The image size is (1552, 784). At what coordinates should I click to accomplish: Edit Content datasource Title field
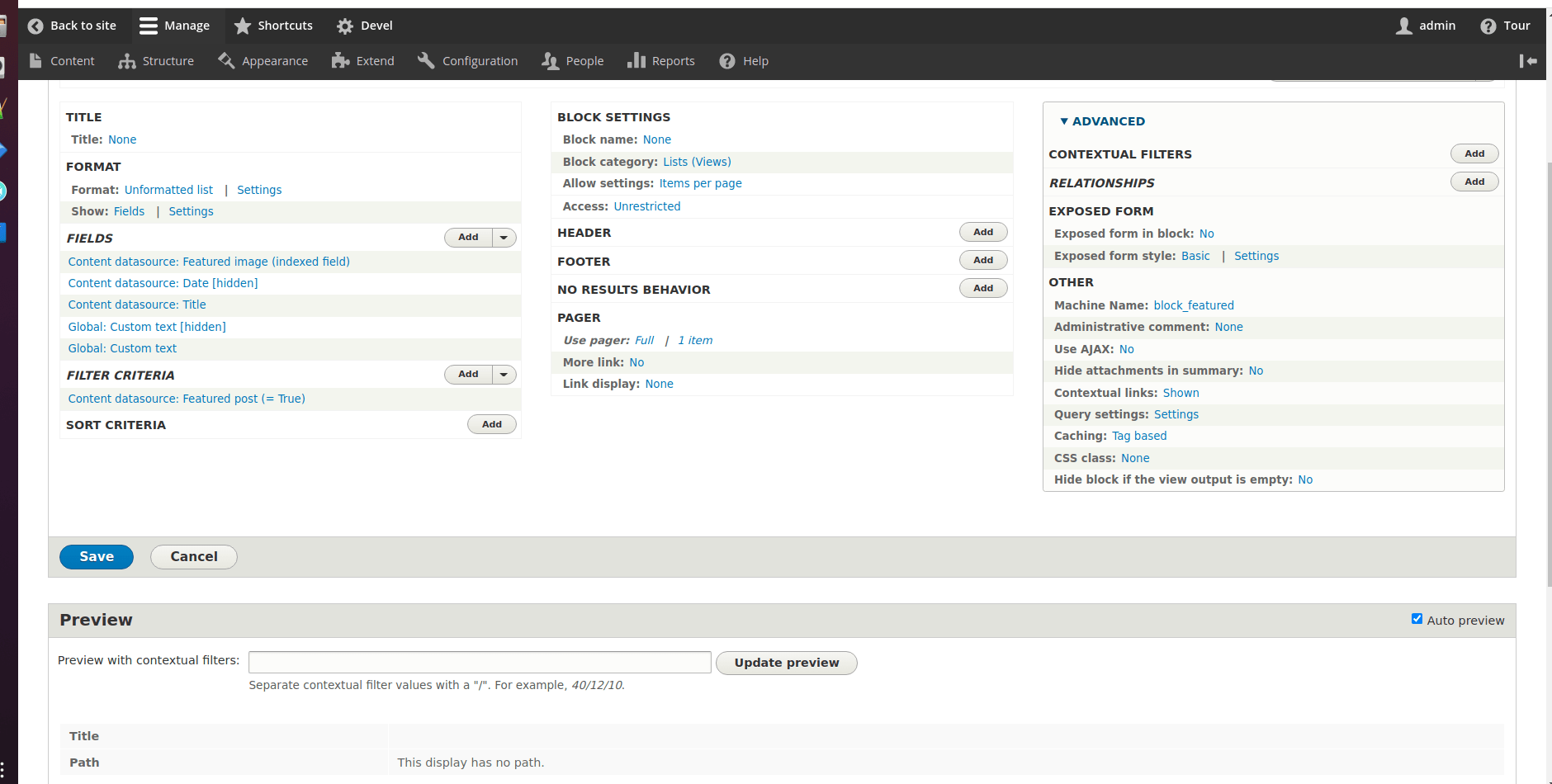pos(137,305)
